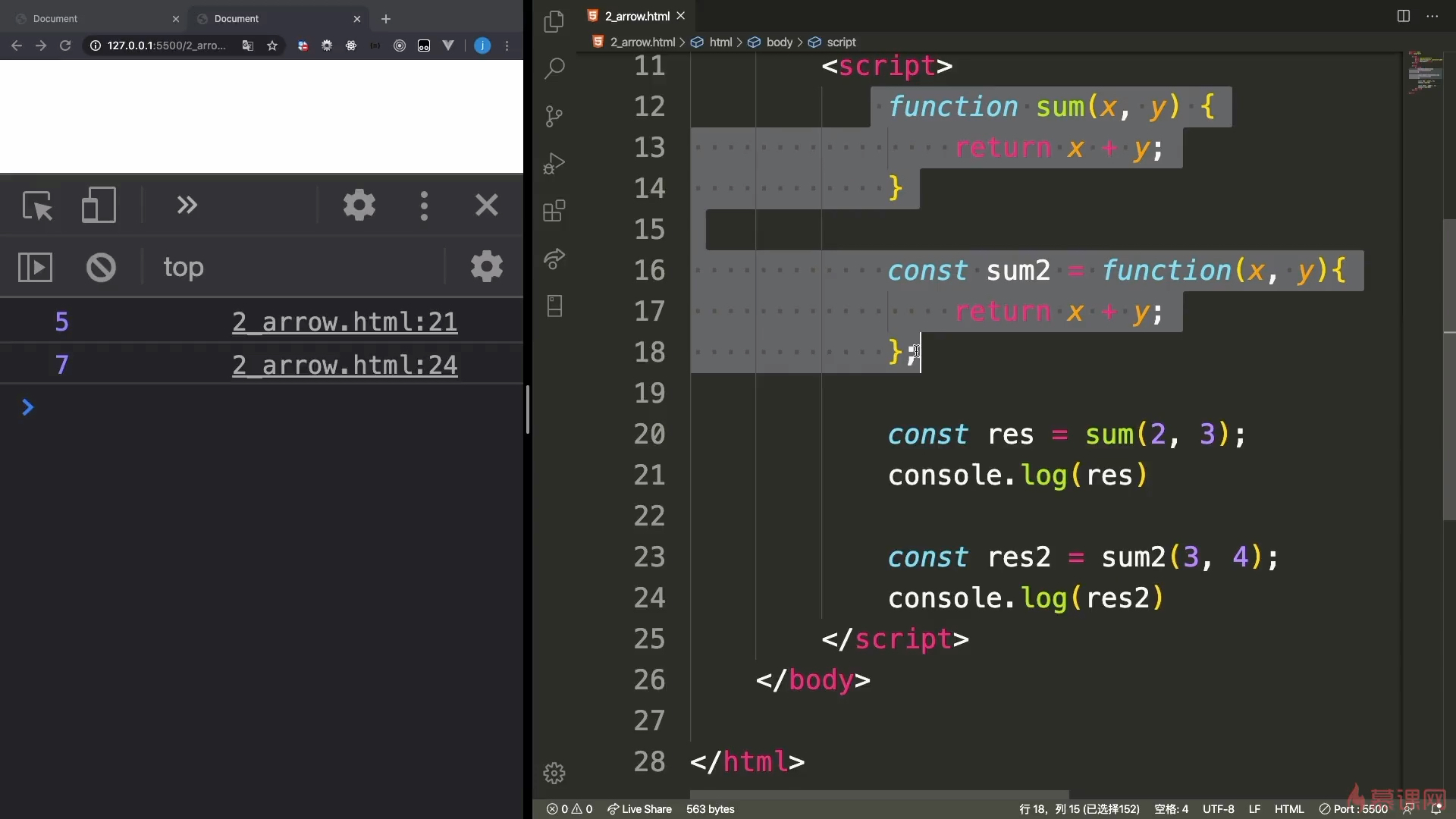
Task: Click the last icon in the activity bar
Action: (x=554, y=306)
